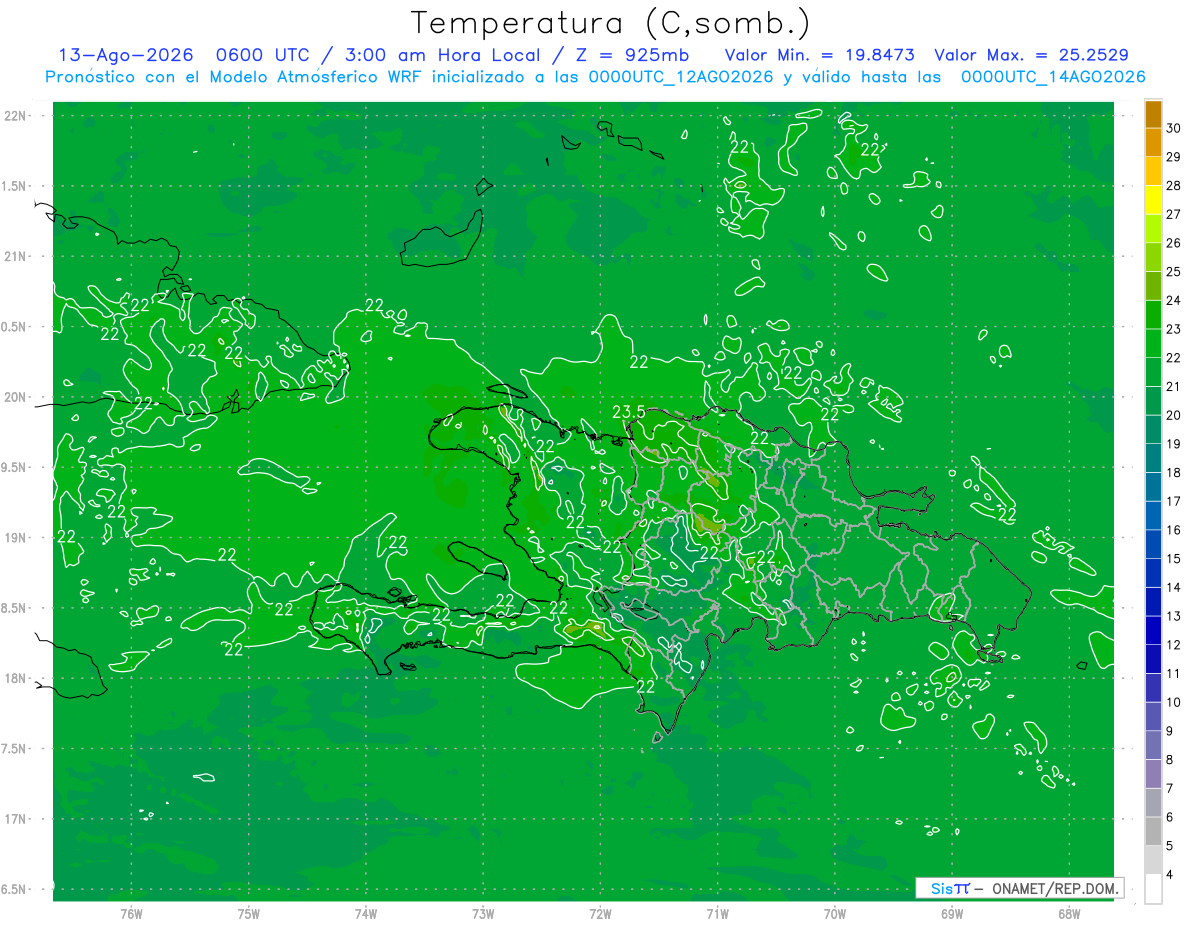Click the "Valor Min. = 19.8473" readout
1200x927 pixels.
click(x=820, y=55)
